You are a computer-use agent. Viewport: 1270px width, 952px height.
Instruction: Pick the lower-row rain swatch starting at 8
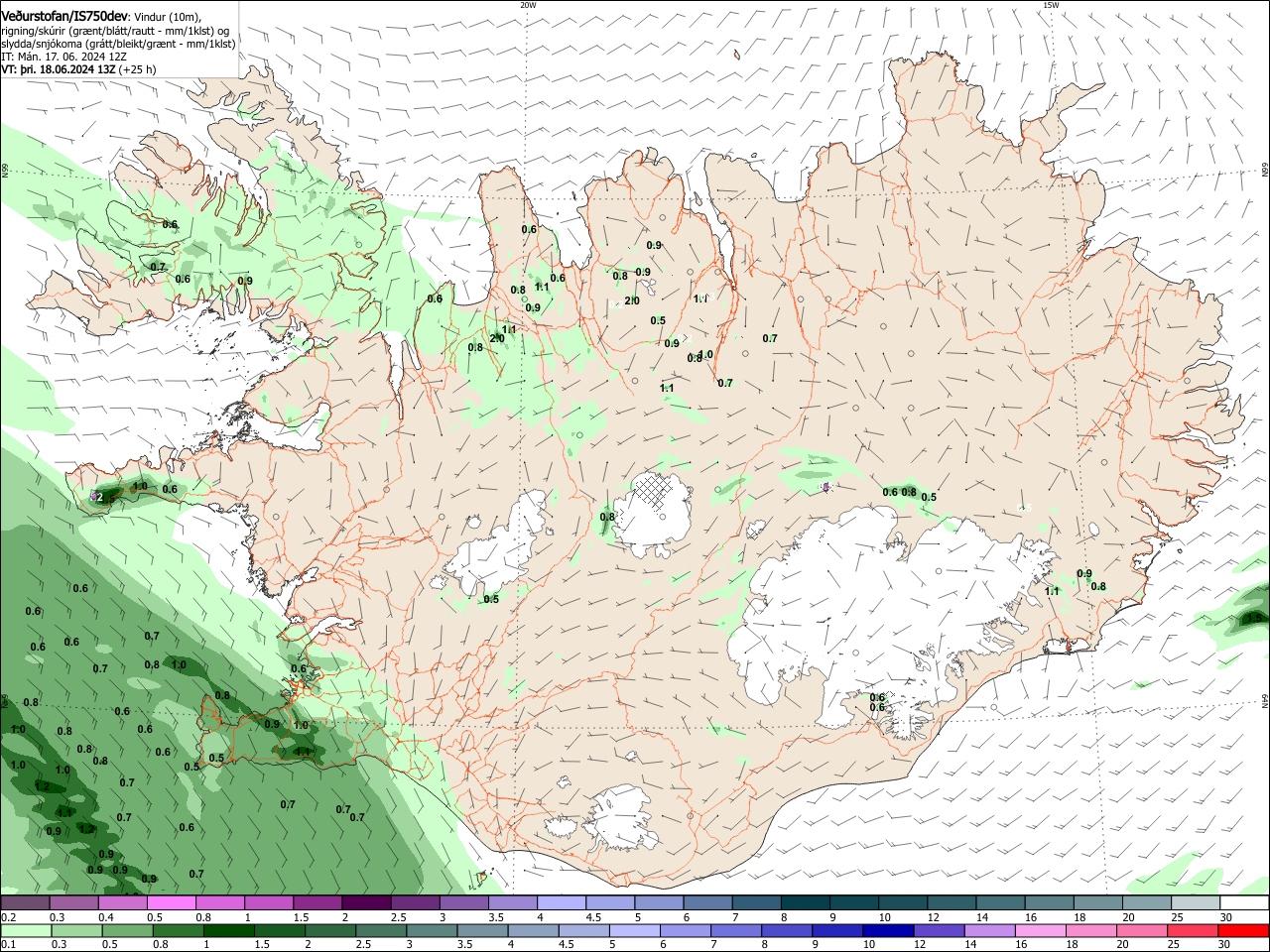[787, 931]
